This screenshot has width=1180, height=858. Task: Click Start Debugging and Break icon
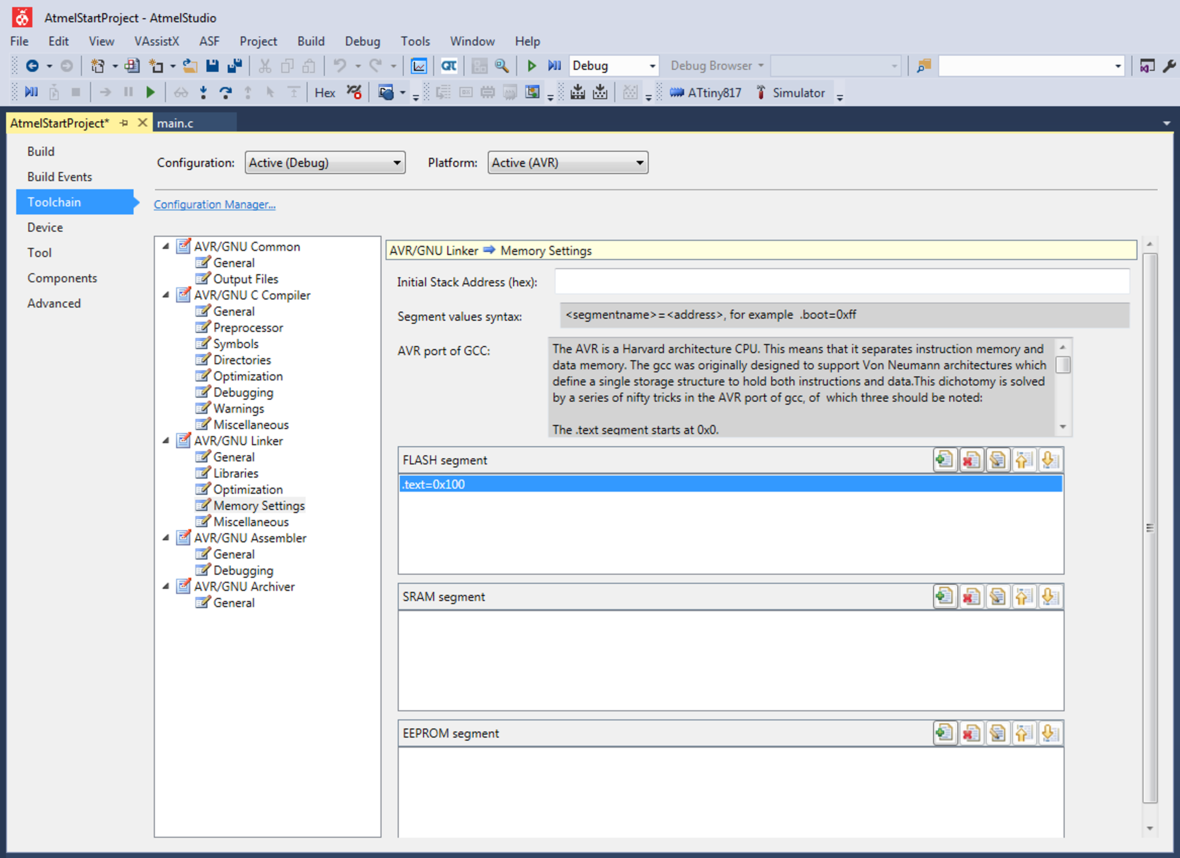tap(554, 66)
